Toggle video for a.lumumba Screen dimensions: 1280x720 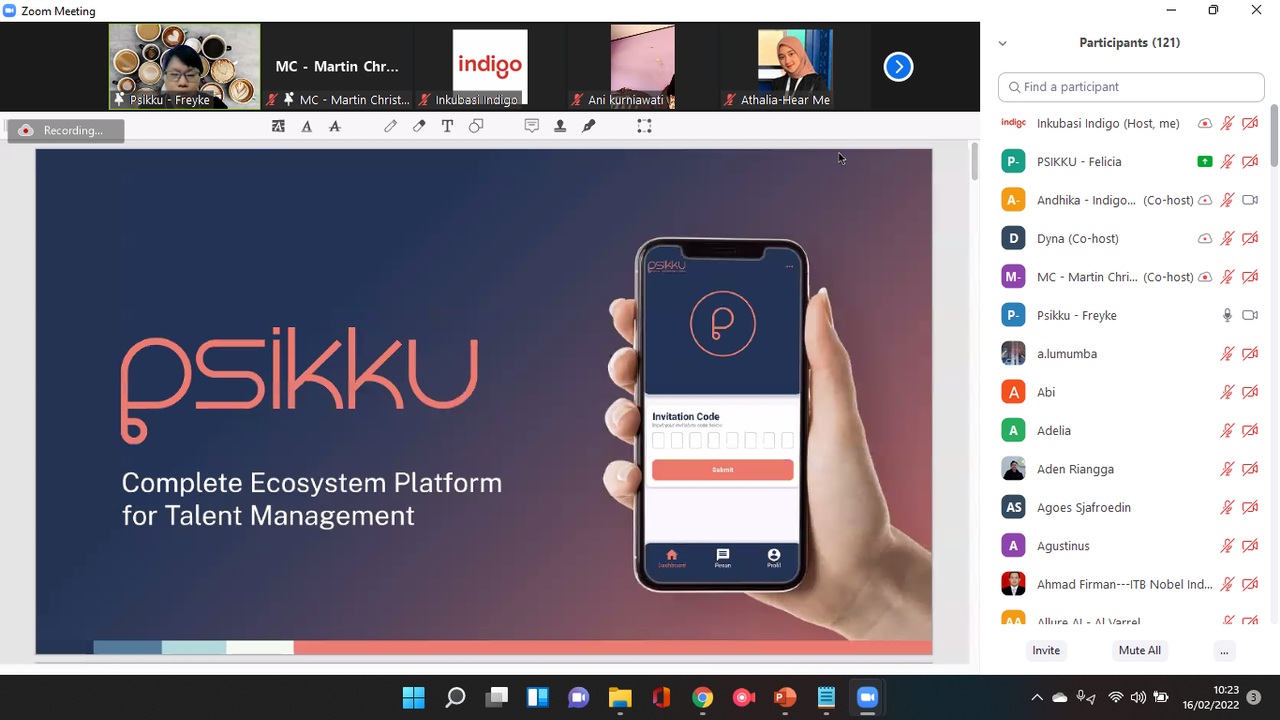[1250, 354]
